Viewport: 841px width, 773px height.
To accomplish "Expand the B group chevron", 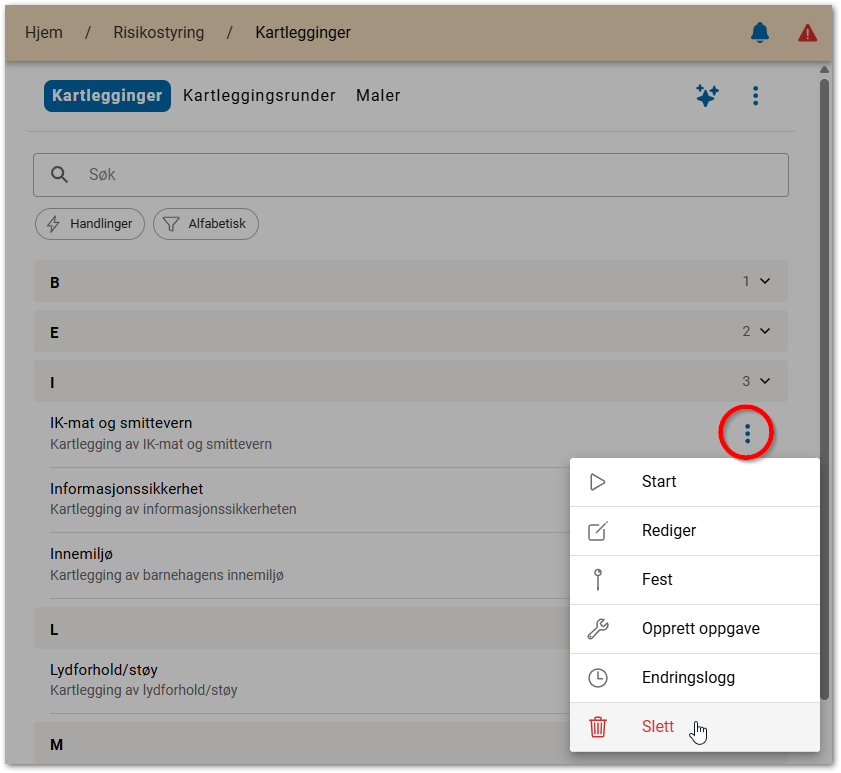I will [765, 281].
